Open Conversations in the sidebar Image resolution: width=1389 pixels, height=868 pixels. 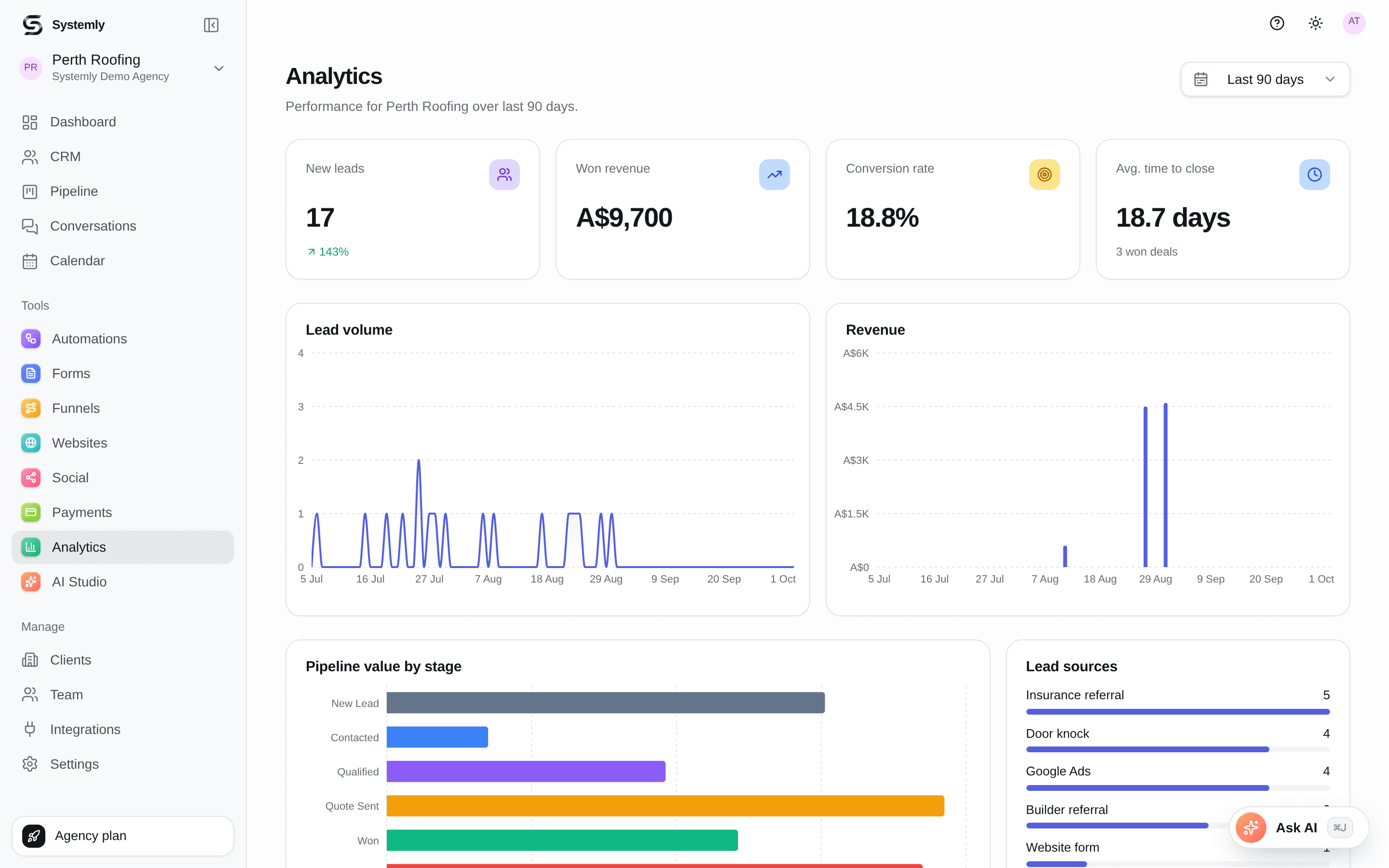coord(123,226)
